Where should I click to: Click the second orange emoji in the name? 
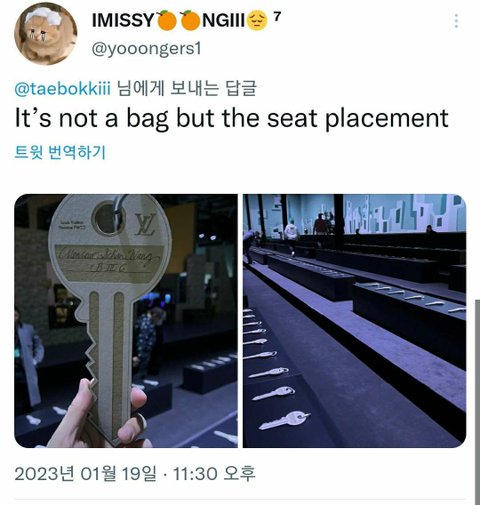[190, 20]
